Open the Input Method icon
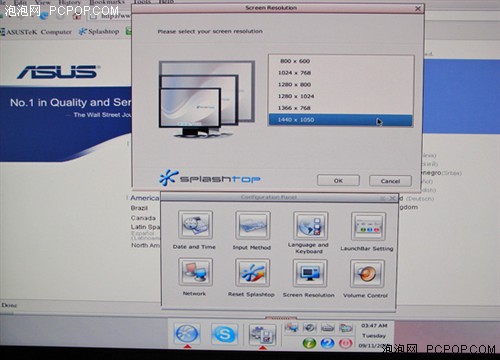 tap(253, 225)
